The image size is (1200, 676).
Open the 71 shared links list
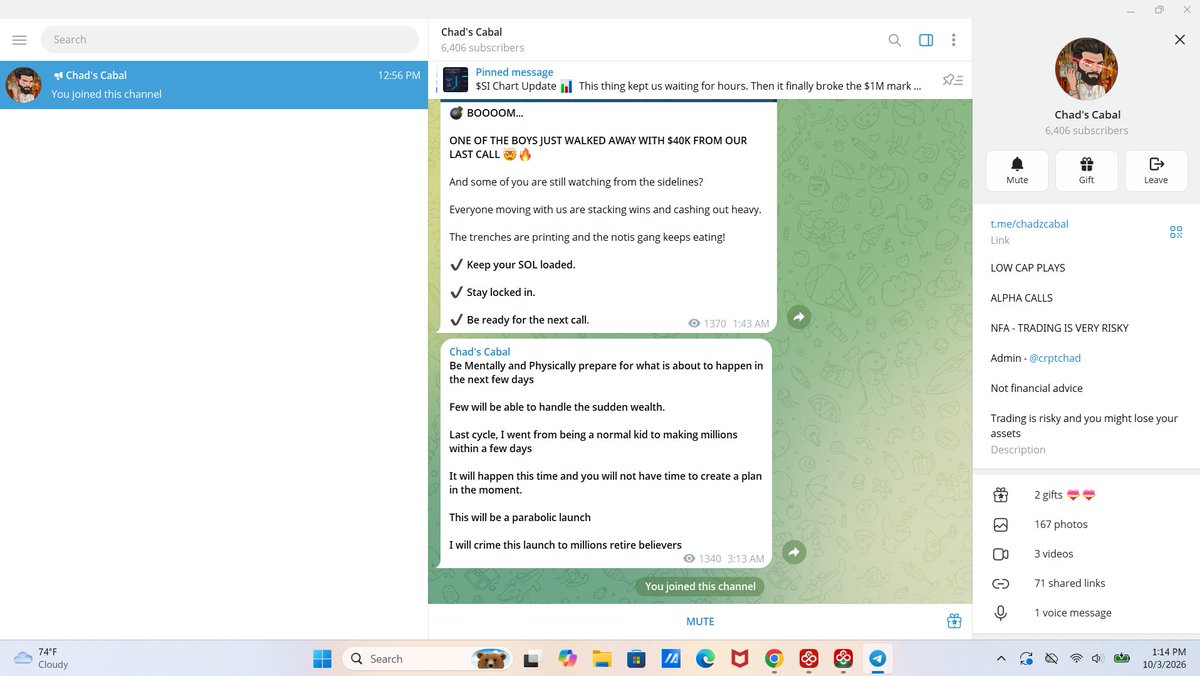click(1086, 583)
